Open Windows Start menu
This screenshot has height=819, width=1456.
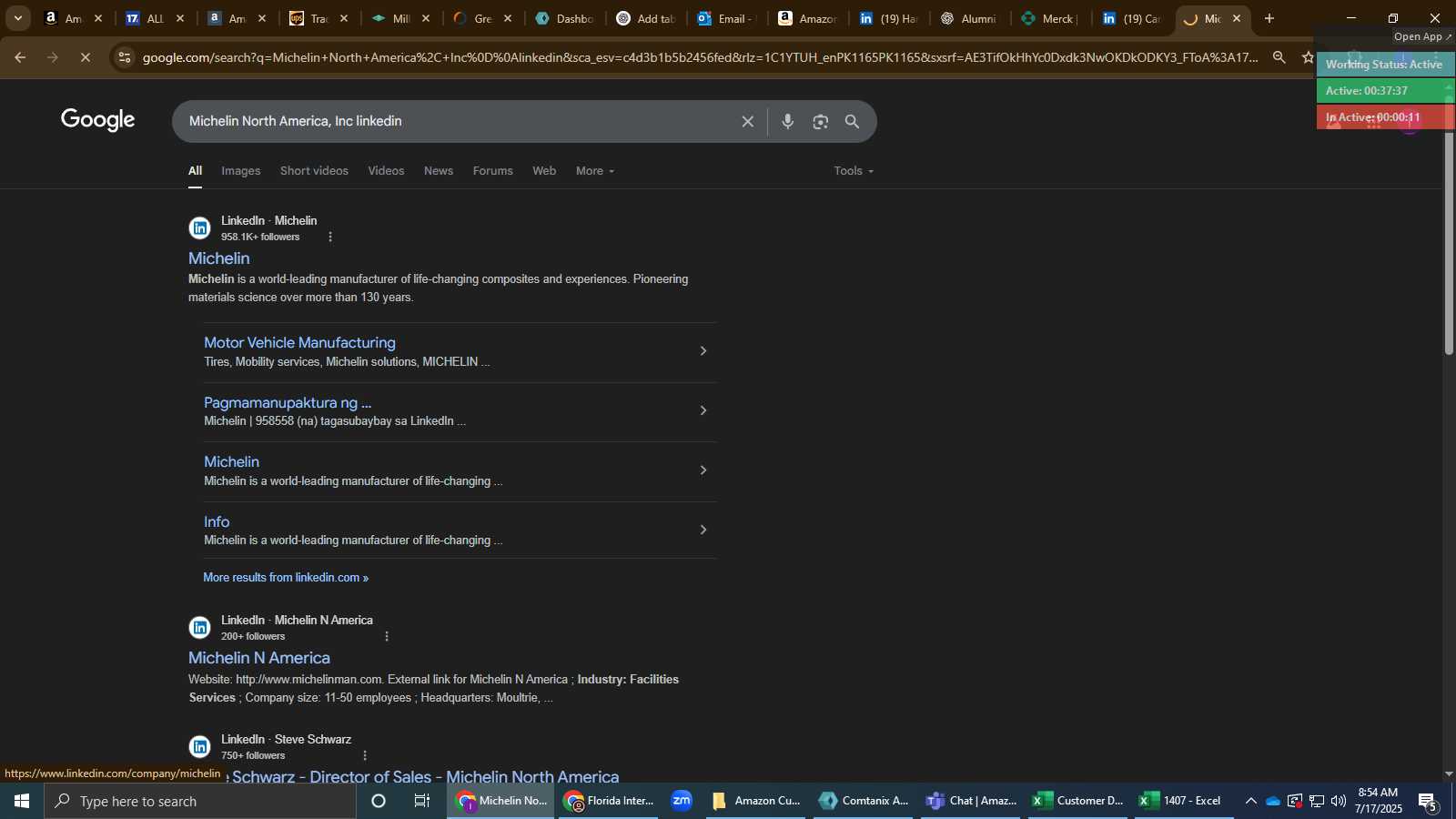point(21,801)
